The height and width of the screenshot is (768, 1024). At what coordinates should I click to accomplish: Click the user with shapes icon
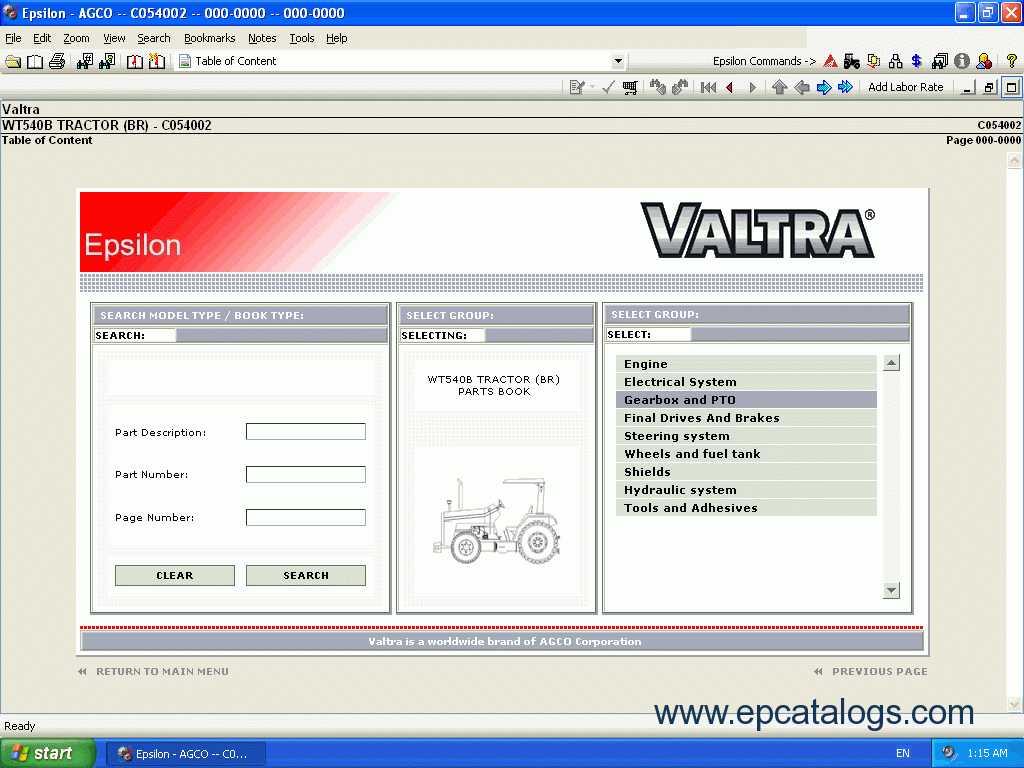[984, 61]
